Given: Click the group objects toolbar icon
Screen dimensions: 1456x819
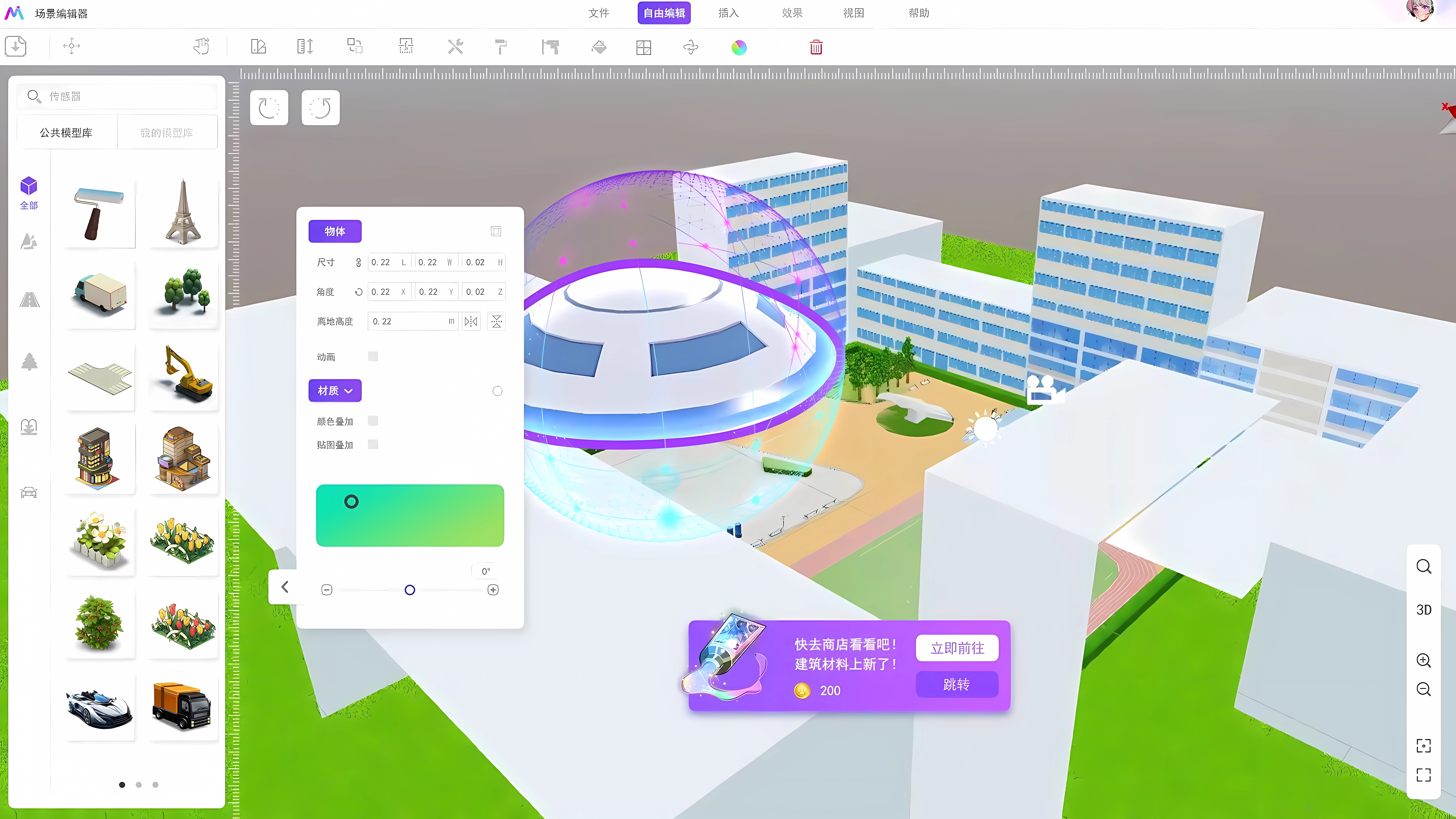Looking at the screenshot, I should (x=355, y=46).
